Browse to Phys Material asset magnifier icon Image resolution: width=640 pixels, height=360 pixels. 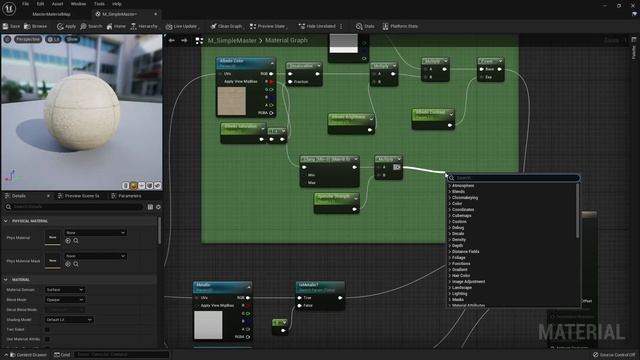tap(76, 241)
